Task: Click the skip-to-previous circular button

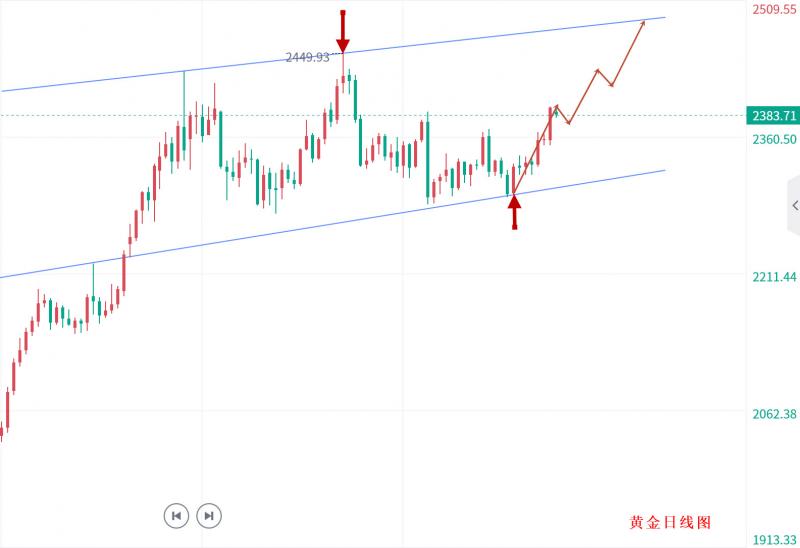Action: pyautogui.click(x=176, y=516)
